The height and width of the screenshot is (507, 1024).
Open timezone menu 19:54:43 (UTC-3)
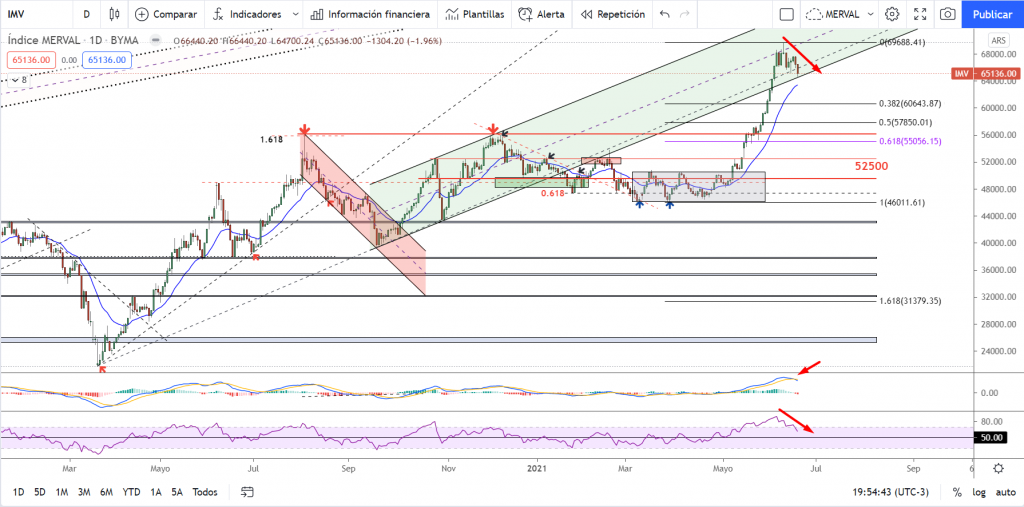892,491
